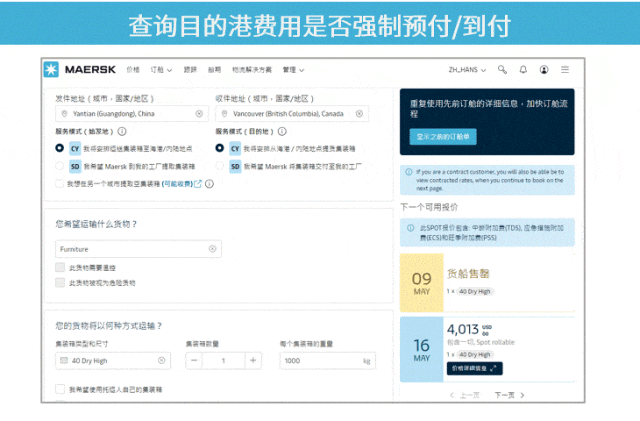Click the Maersk star logo

click(x=51, y=69)
